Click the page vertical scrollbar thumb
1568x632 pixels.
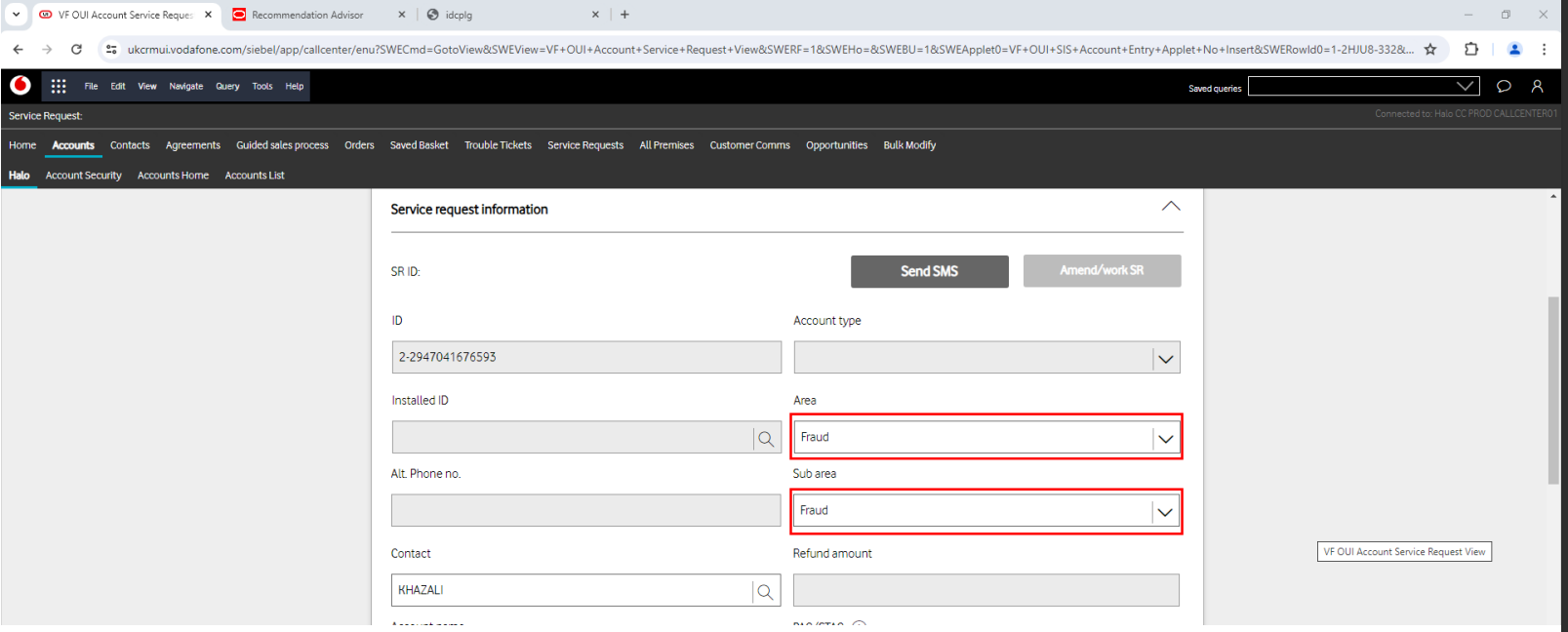[1553, 390]
